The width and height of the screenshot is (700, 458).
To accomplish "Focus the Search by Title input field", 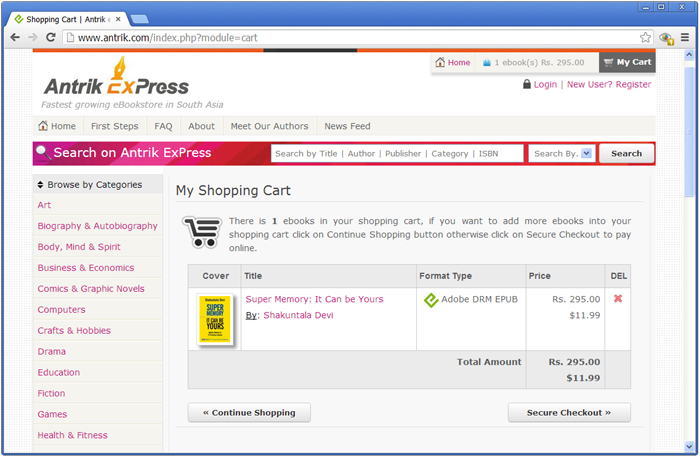I will 397,154.
